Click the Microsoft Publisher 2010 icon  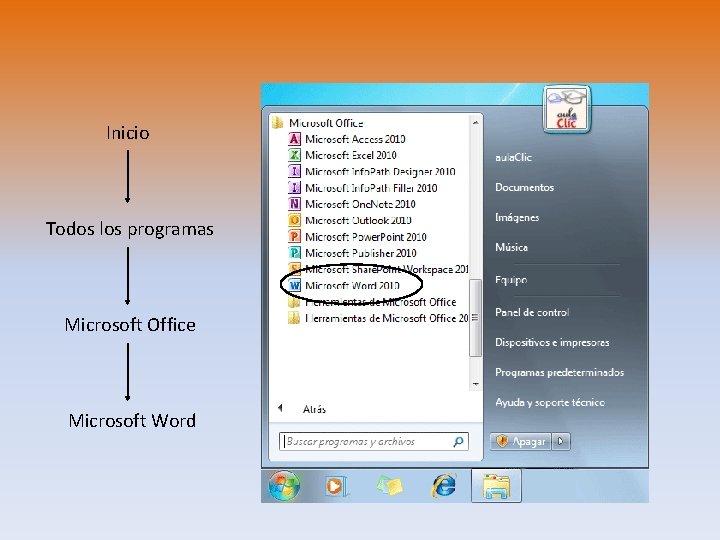click(294, 253)
